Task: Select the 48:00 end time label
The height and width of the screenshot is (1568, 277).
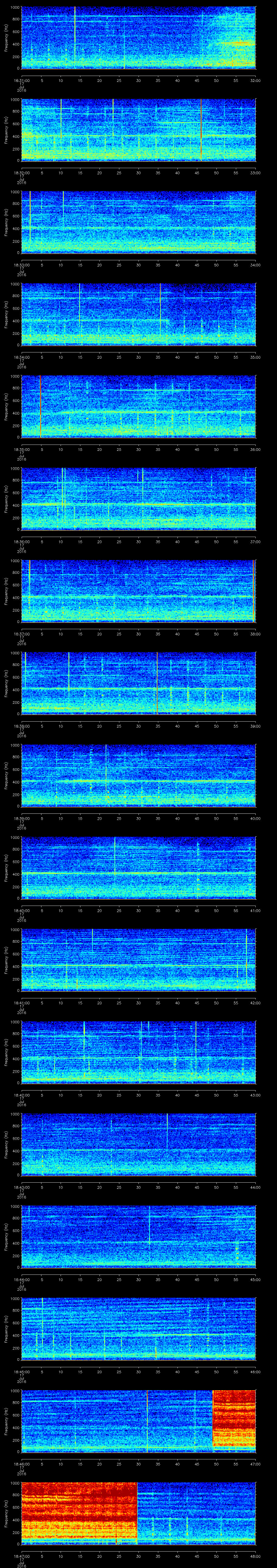Action: point(255,1556)
